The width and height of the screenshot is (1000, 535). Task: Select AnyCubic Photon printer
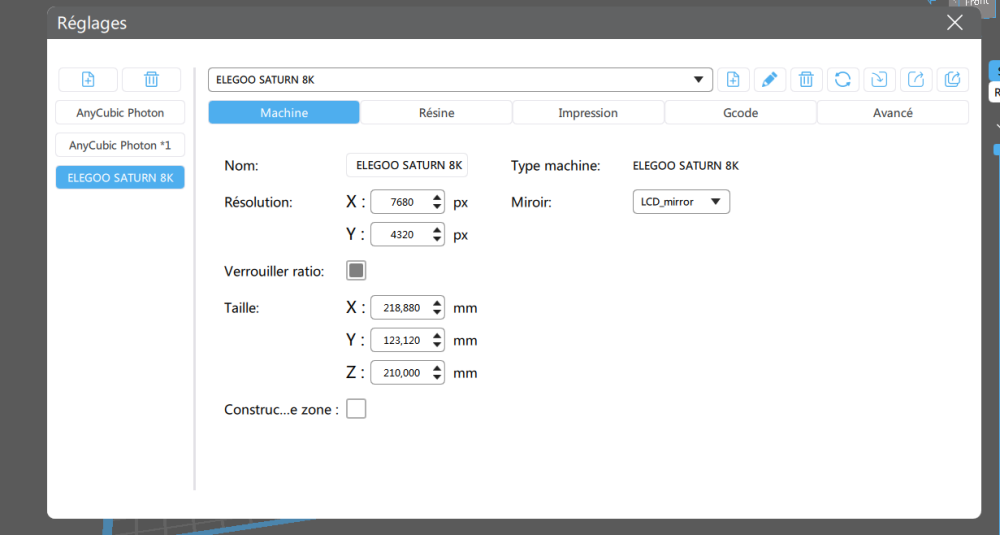(120, 113)
